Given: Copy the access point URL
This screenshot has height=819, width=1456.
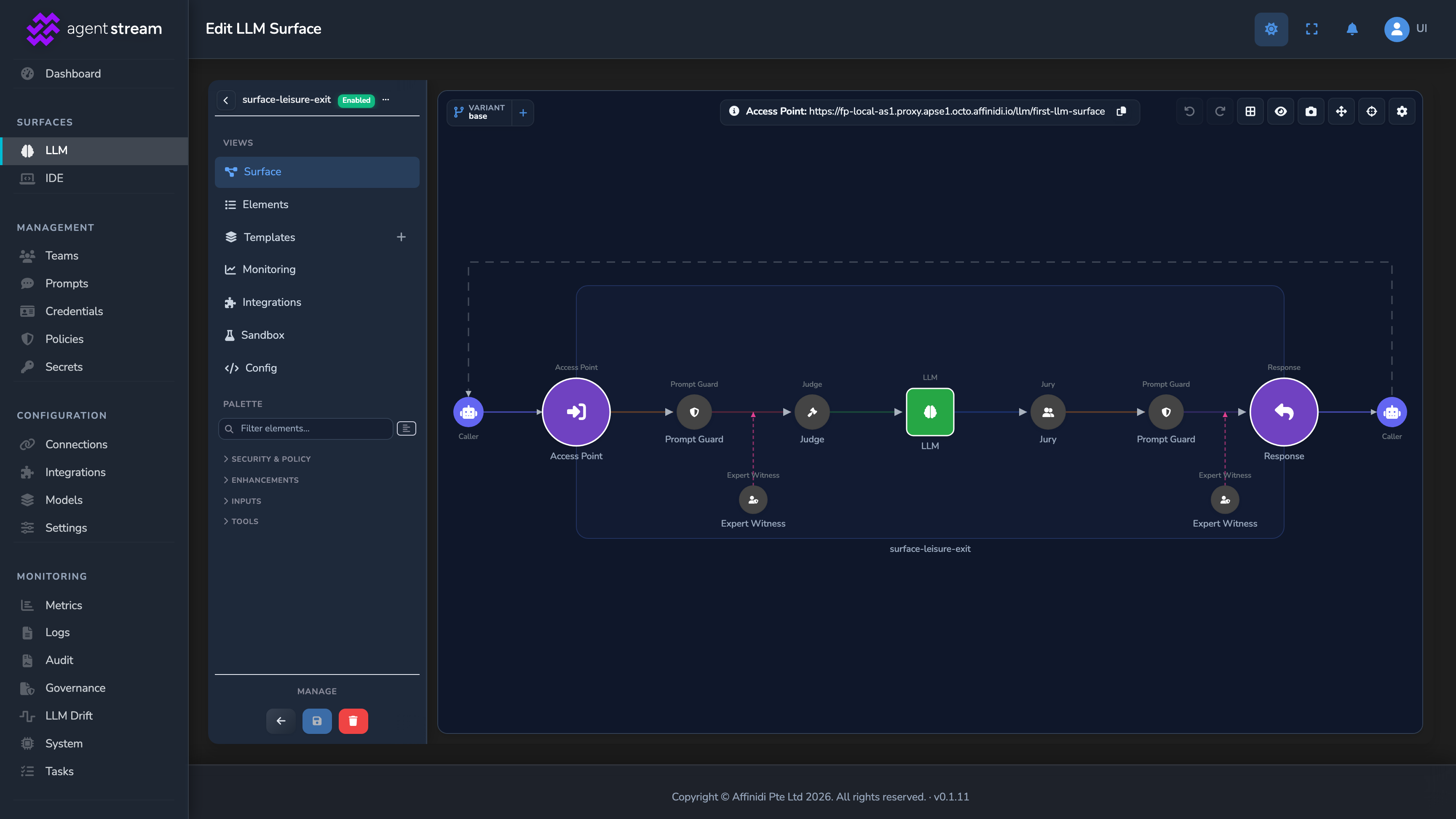Looking at the screenshot, I should [x=1121, y=111].
